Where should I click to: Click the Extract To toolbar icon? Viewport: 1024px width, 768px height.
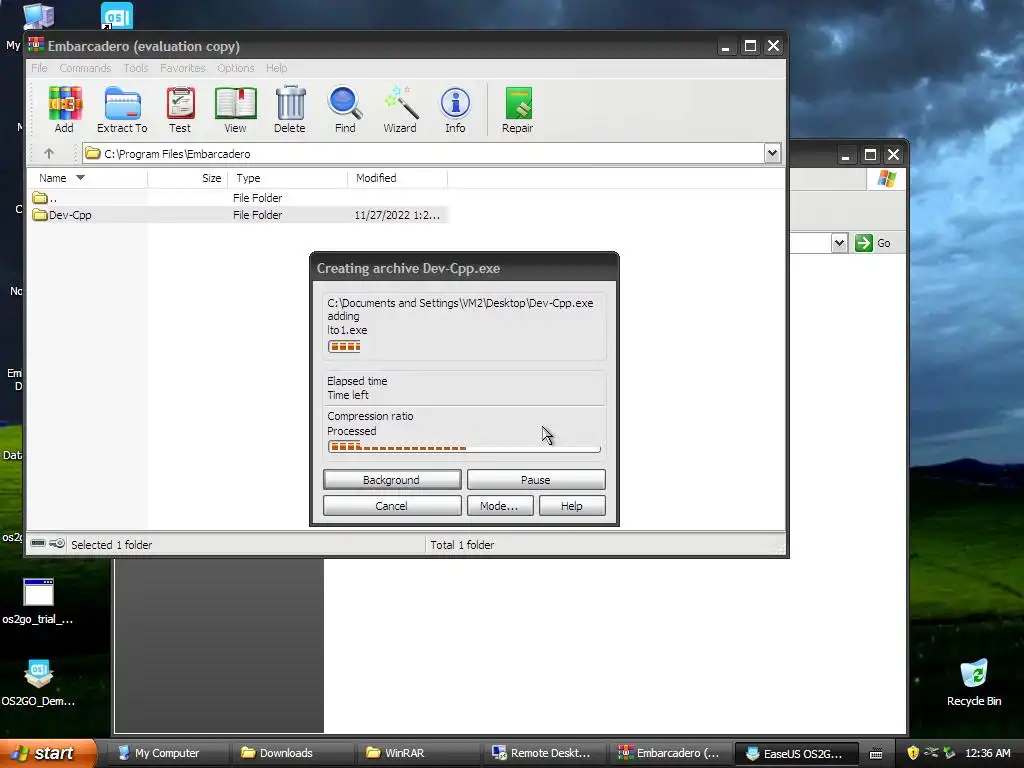coord(122,109)
